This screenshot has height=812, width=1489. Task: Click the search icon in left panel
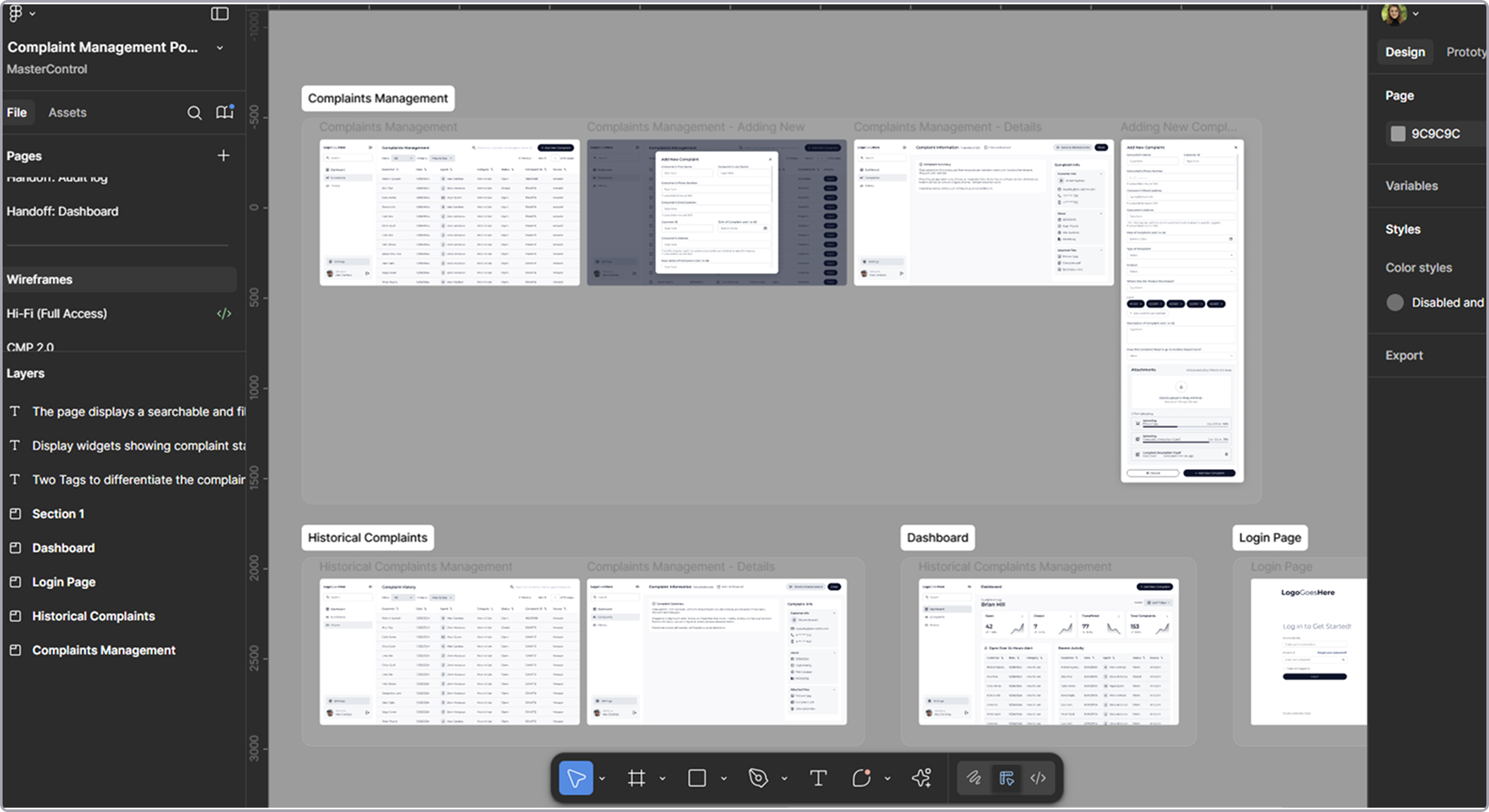(x=194, y=113)
